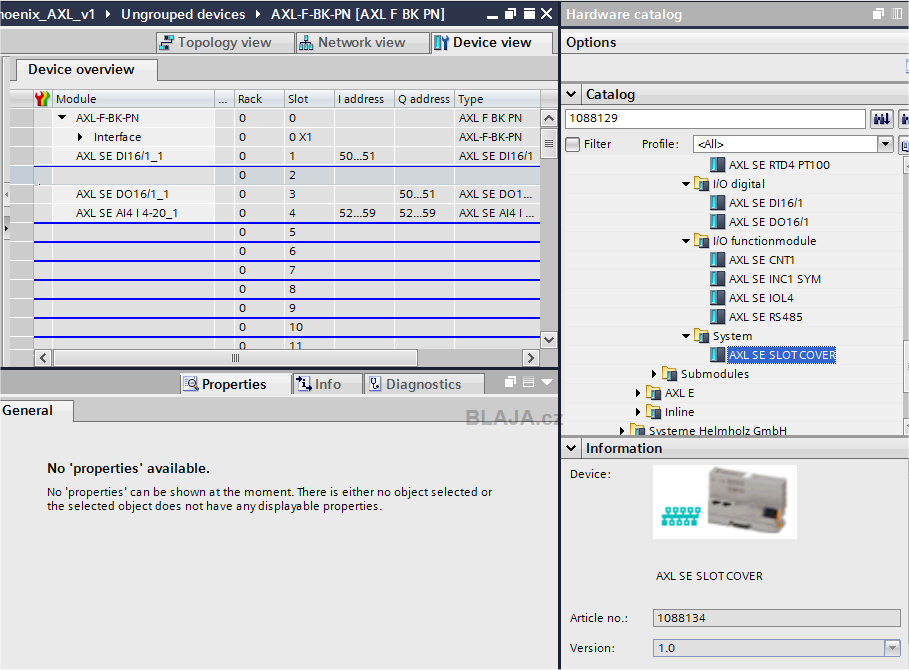Click the slot cover device image thumbnail
This screenshot has width=909, height=670.
coord(725,502)
